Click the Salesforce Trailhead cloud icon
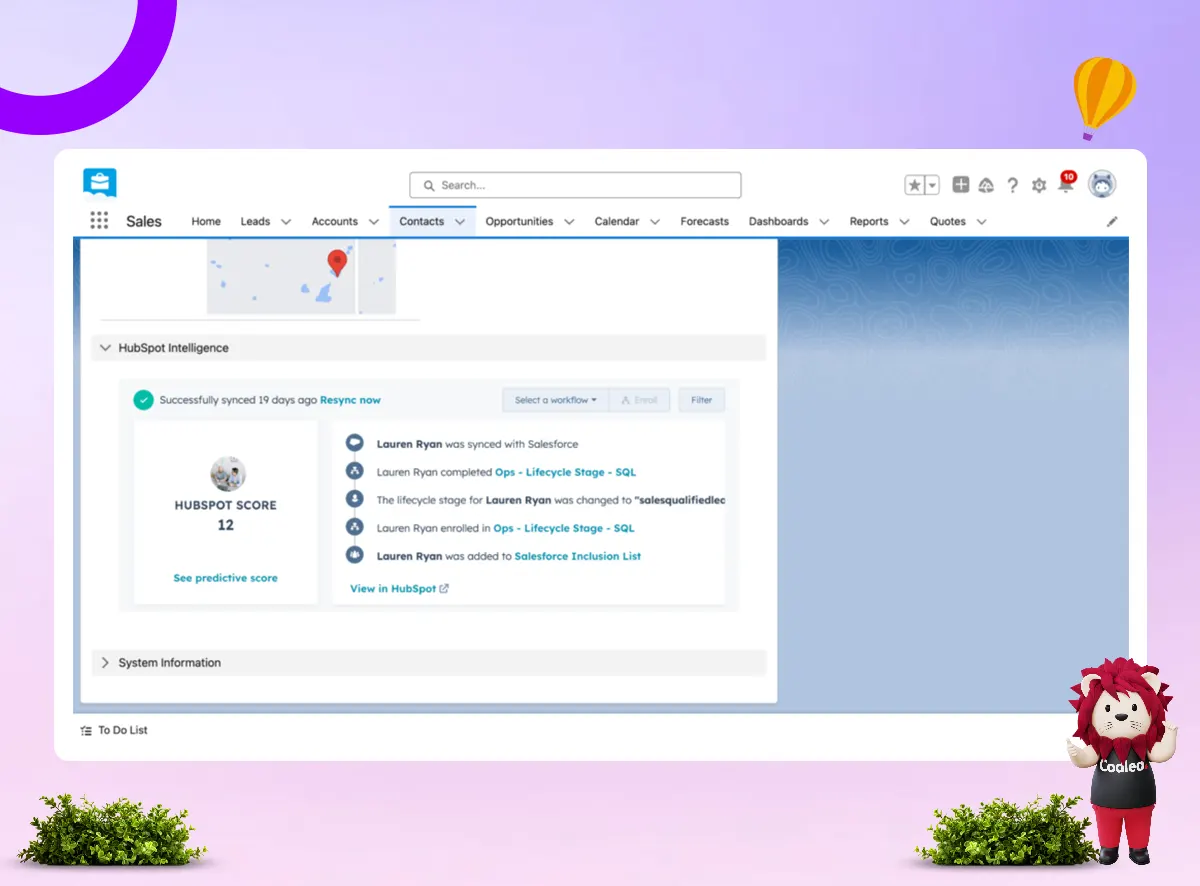Screen dimensions: 1200x886 pyautogui.click(x=986, y=185)
